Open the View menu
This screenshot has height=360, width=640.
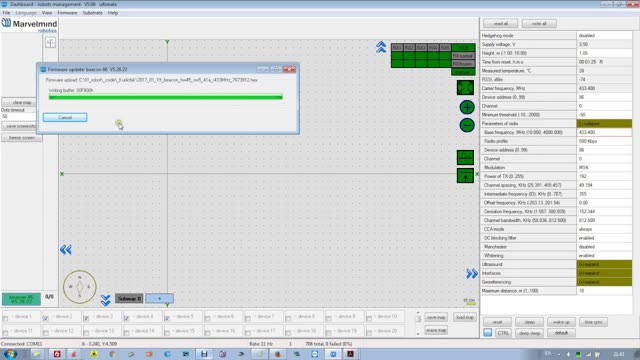(47, 13)
